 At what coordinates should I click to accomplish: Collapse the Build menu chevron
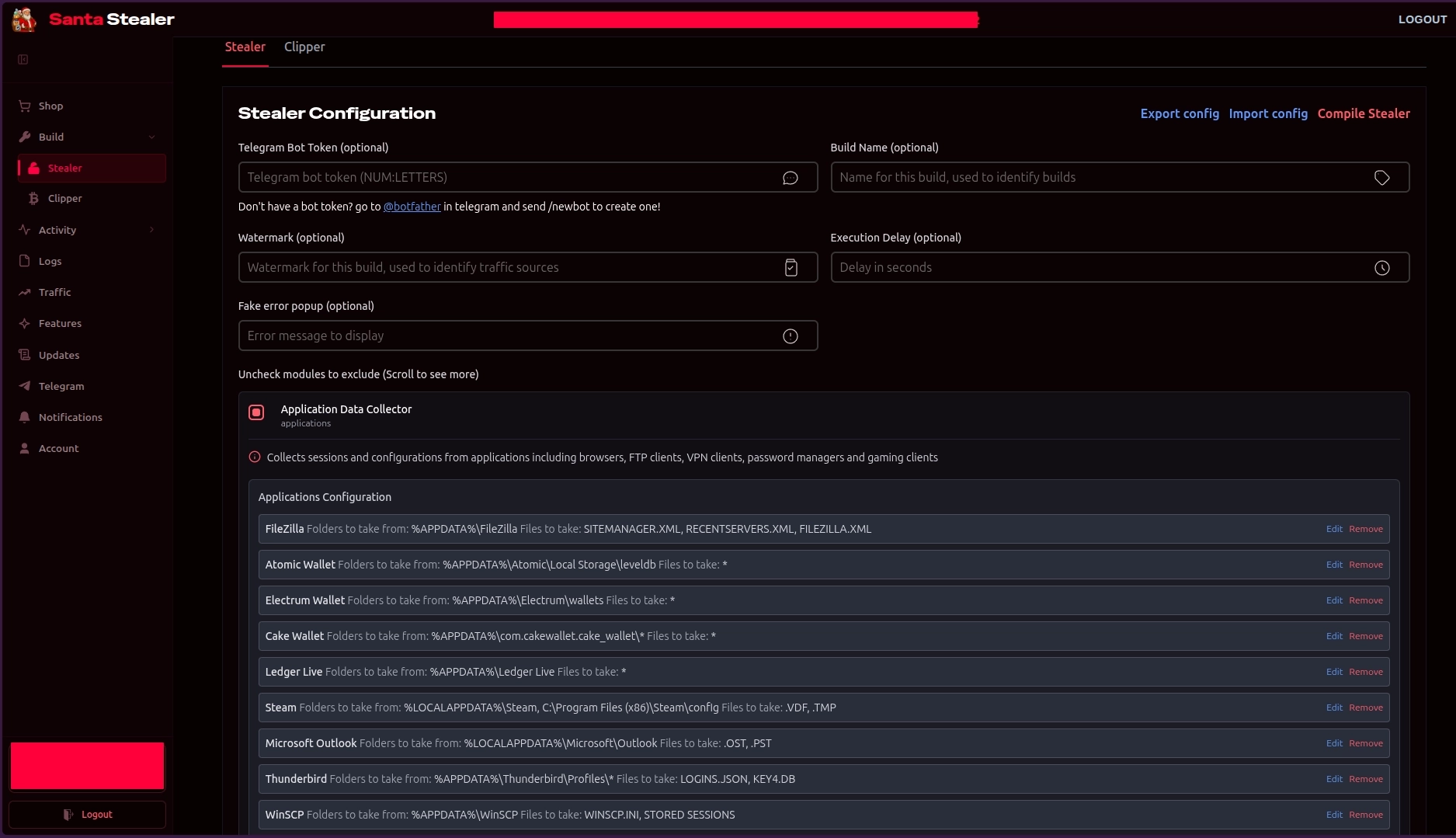click(x=151, y=137)
